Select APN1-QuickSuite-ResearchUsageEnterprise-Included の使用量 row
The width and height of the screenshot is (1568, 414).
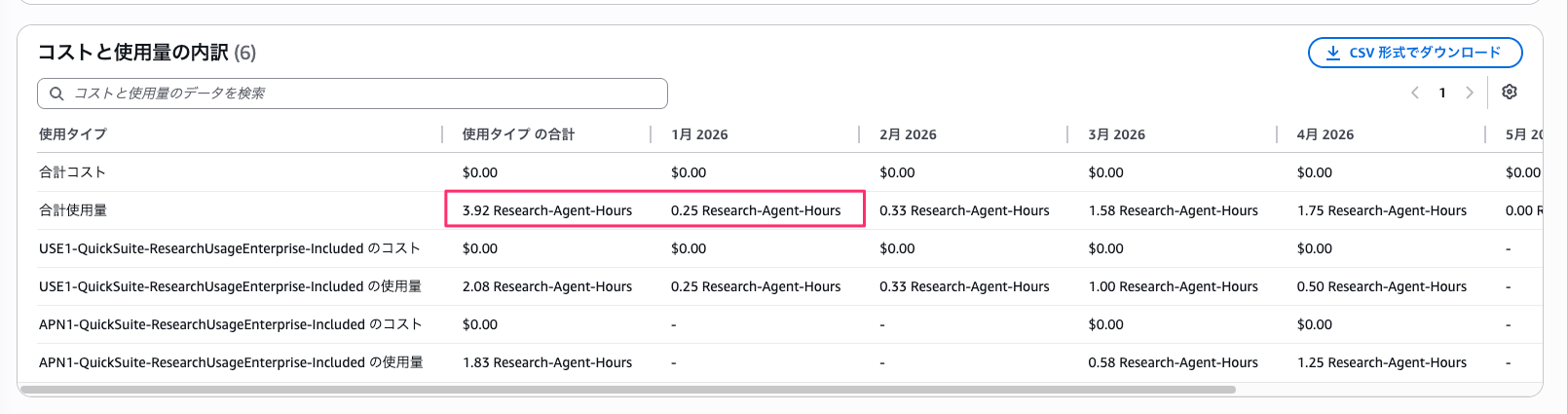tap(231, 362)
